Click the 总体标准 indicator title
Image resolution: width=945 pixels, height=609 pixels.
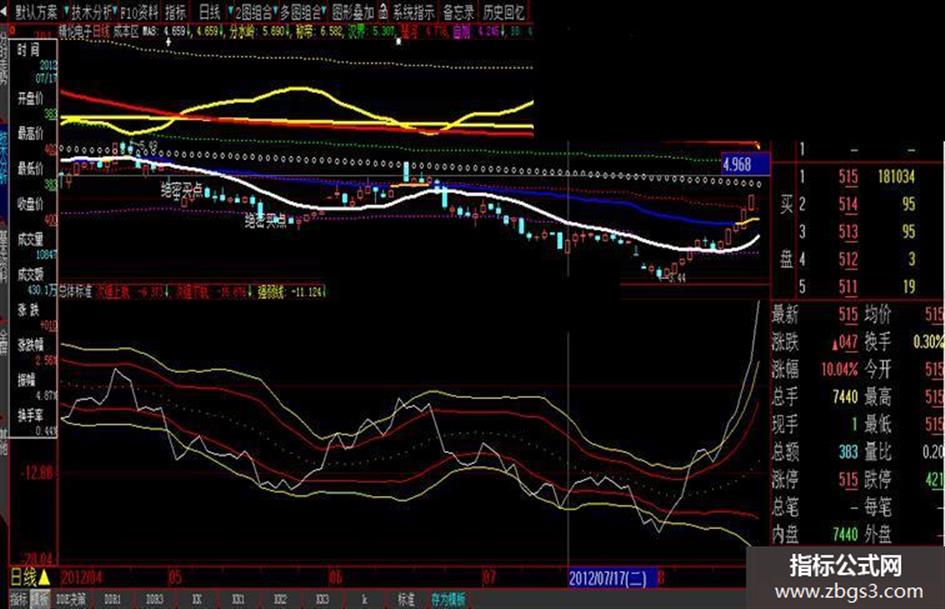click(76, 292)
